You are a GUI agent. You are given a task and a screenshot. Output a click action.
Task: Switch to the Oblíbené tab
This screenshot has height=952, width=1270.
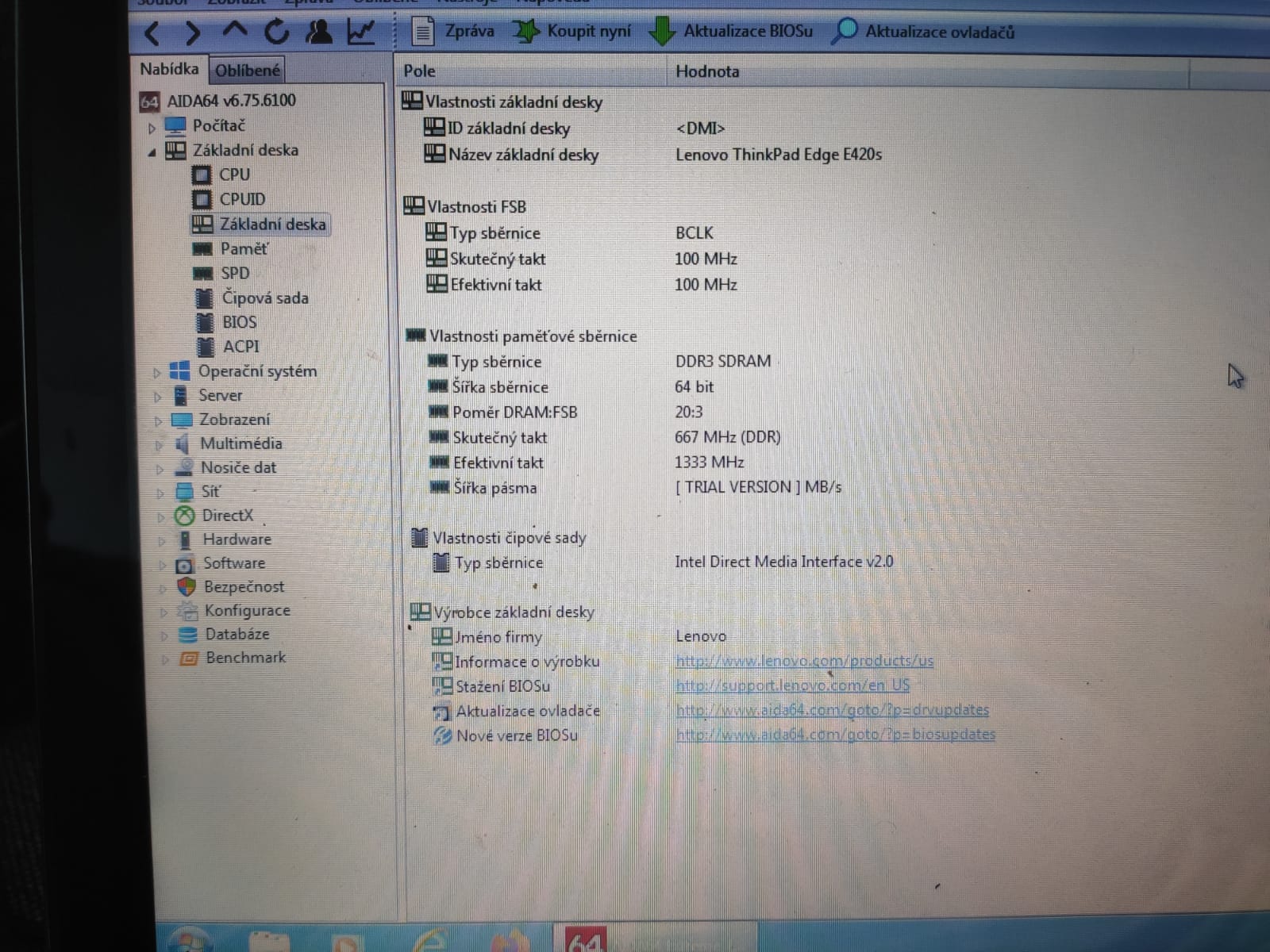pyautogui.click(x=248, y=71)
